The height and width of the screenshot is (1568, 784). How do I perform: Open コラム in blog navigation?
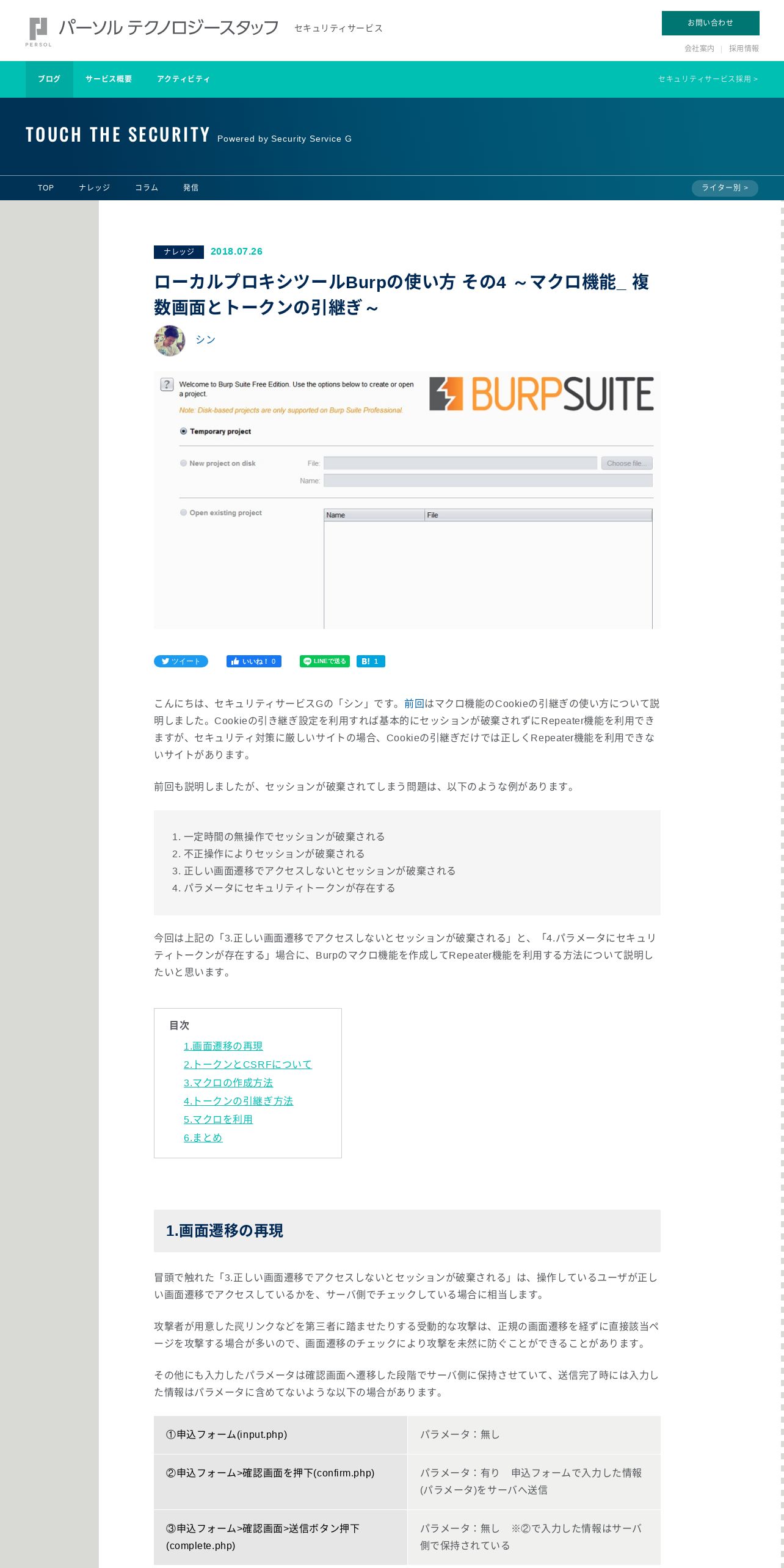(147, 188)
